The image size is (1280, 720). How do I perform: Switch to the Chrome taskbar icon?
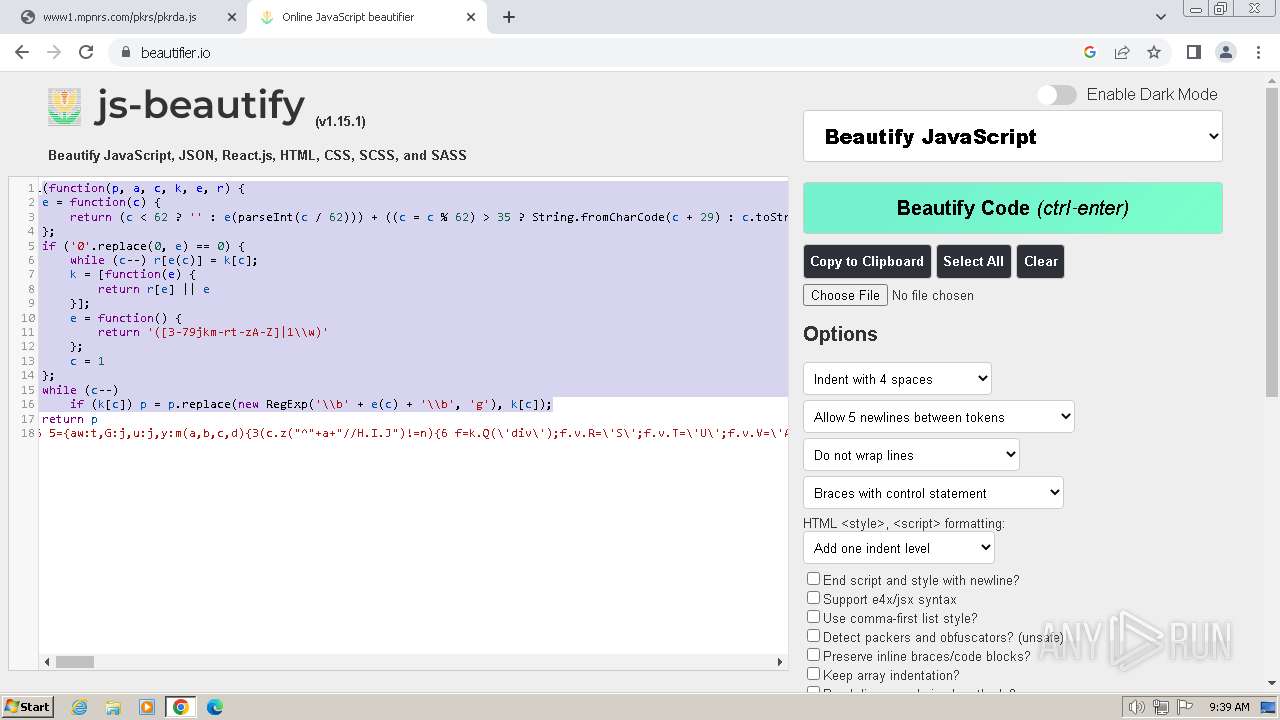coord(181,707)
